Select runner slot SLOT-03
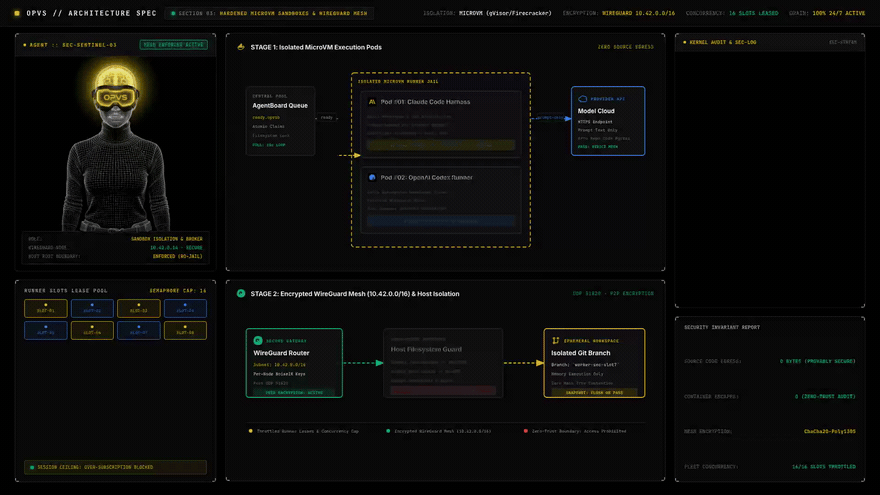Screen dimensions: 880x495 coord(139,308)
